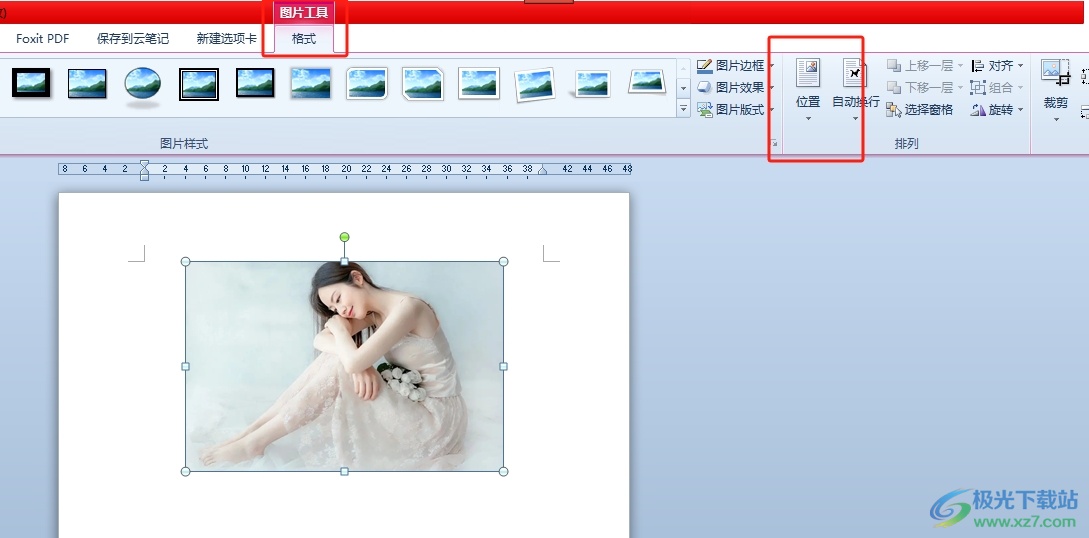Switch to the 新建选项卡 tab
Image resolution: width=1089 pixels, height=538 pixels.
point(226,39)
